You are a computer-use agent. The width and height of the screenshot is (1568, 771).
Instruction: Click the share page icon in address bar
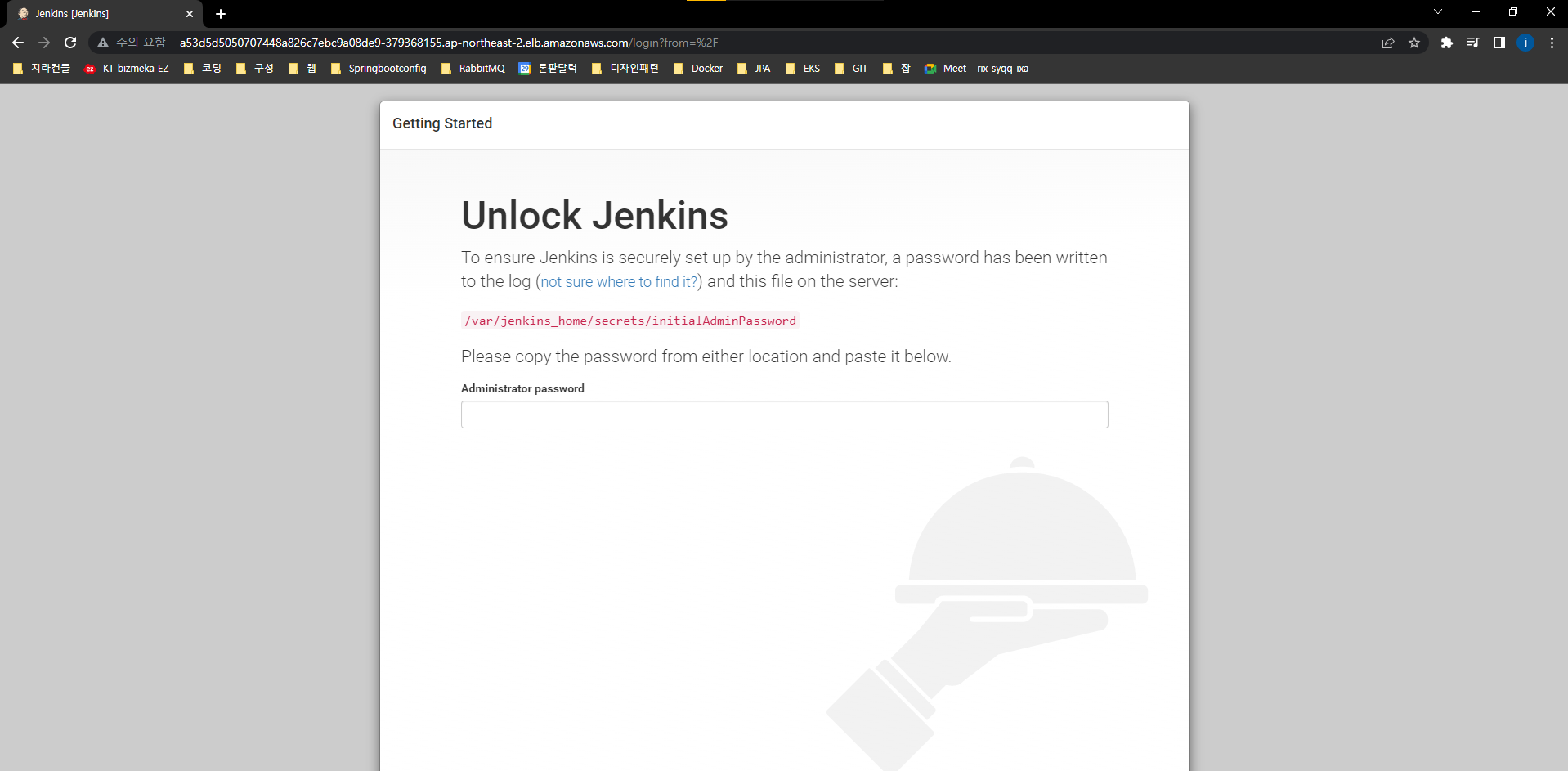tap(1388, 43)
